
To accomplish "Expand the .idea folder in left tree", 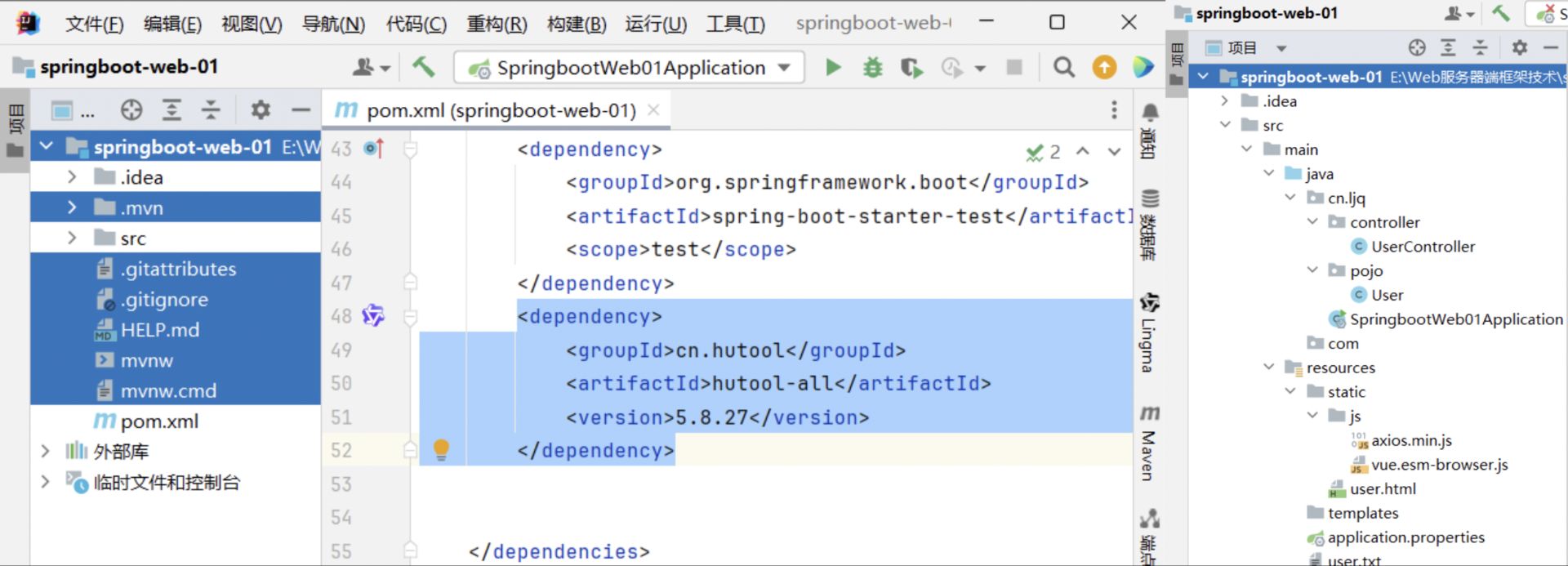I will coord(72,176).
